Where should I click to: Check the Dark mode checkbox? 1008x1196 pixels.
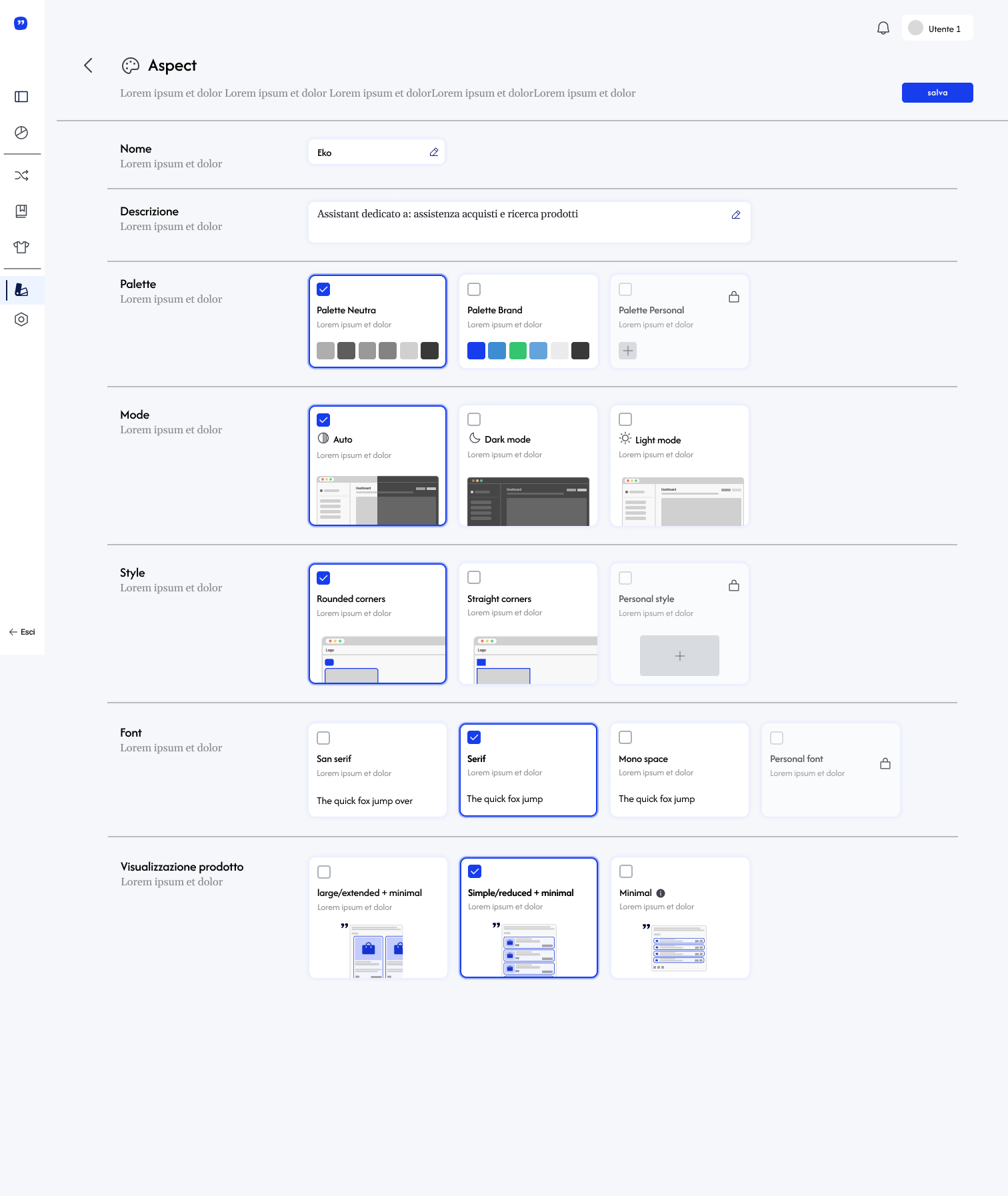[474, 419]
